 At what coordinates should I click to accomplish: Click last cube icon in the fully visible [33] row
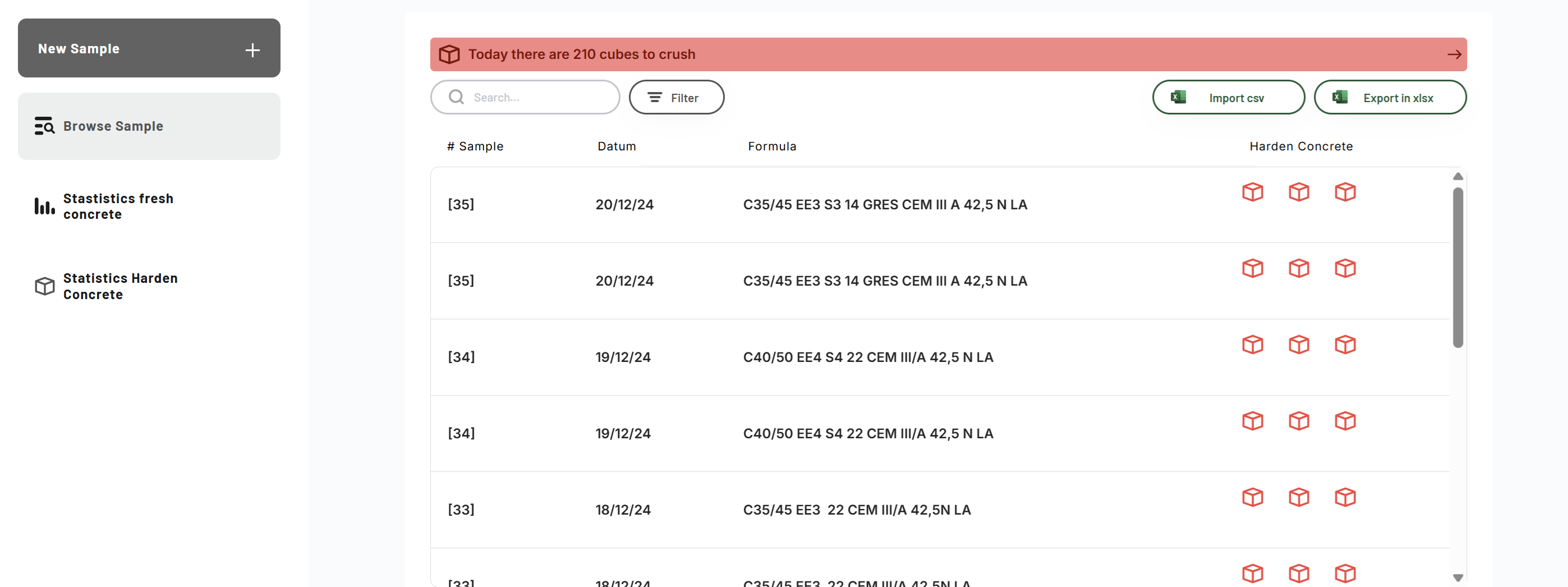click(x=1345, y=497)
